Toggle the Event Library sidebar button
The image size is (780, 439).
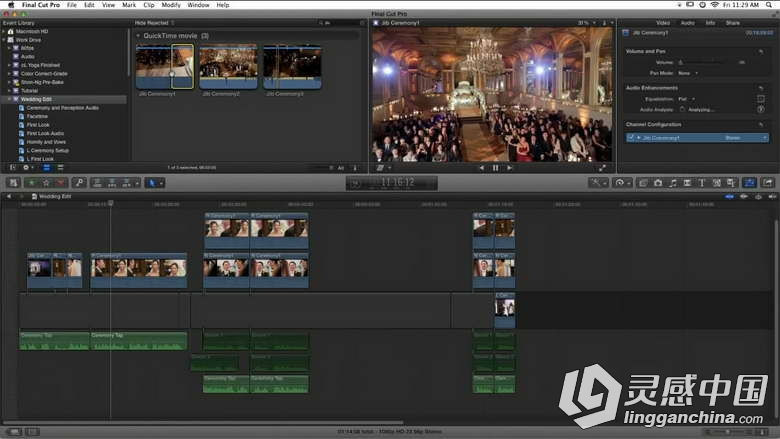[13, 168]
